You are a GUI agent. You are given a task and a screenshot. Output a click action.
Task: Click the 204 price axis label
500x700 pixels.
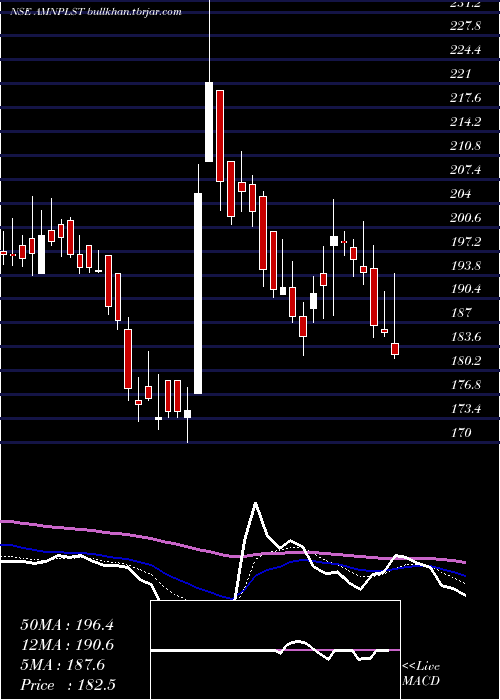(460, 194)
